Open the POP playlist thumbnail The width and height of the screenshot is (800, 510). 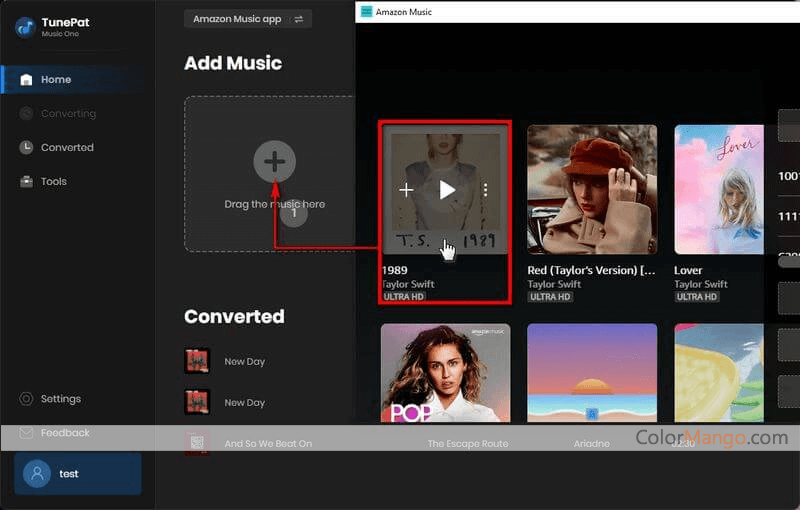(x=445, y=372)
